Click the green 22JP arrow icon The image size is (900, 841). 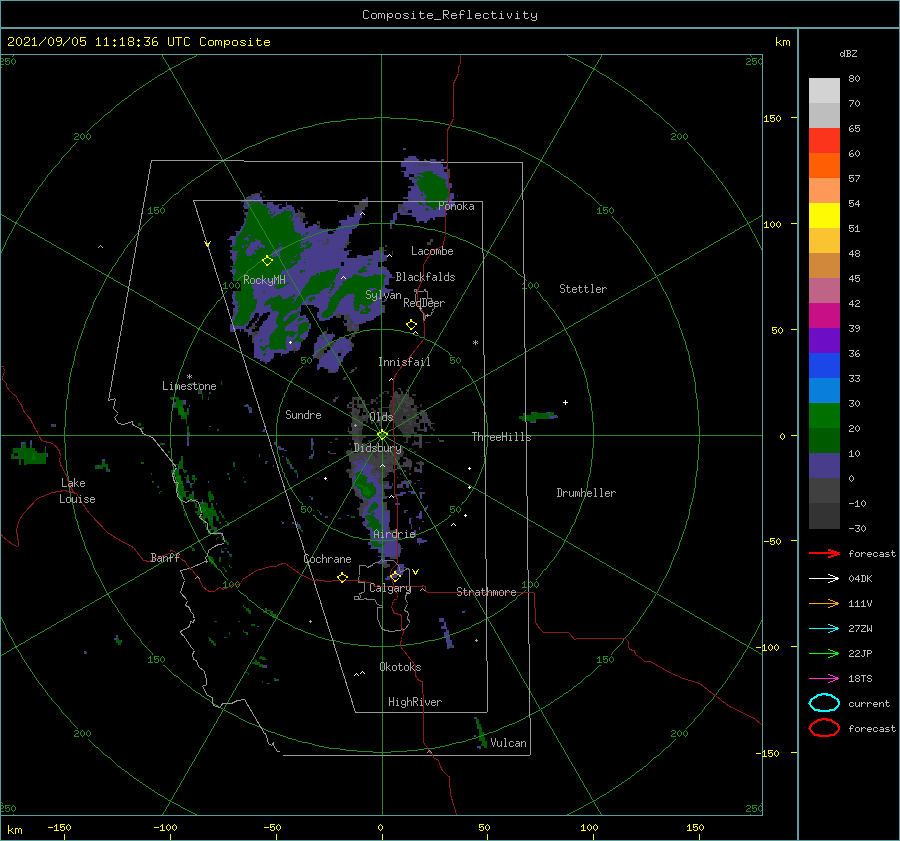click(x=824, y=653)
